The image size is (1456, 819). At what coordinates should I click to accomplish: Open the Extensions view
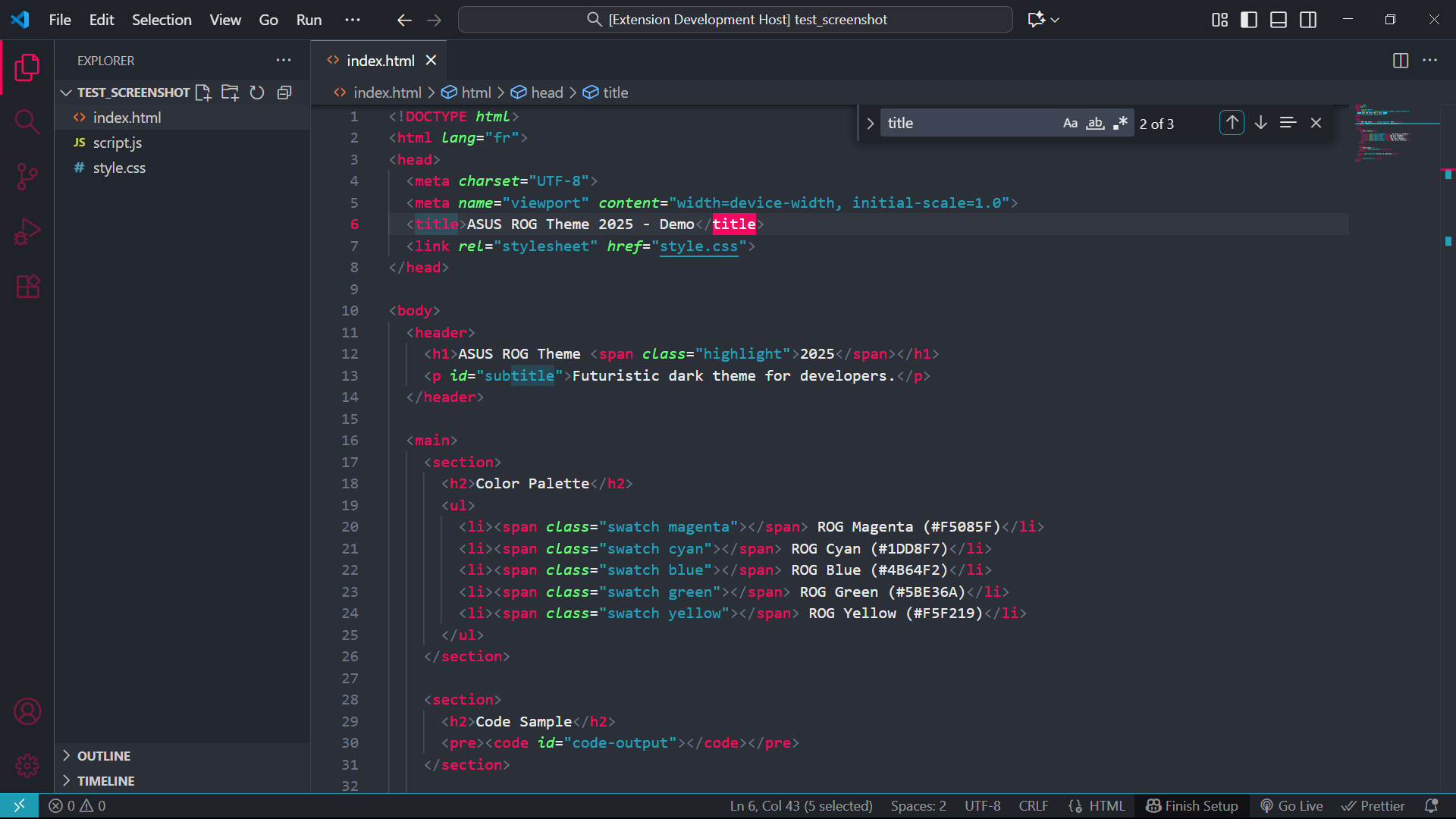click(27, 287)
